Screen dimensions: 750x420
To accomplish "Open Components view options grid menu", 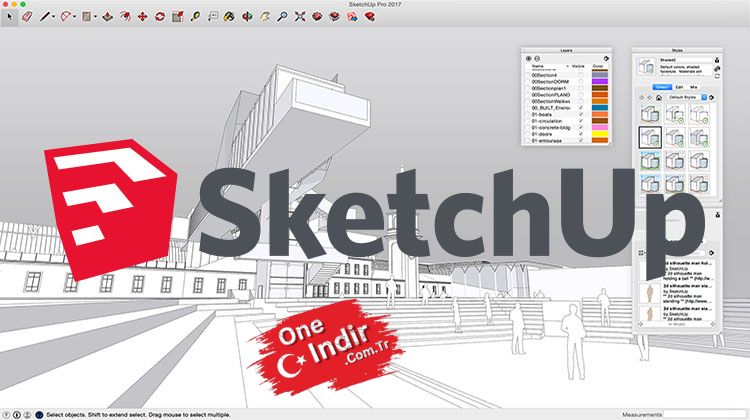I will click(642, 253).
